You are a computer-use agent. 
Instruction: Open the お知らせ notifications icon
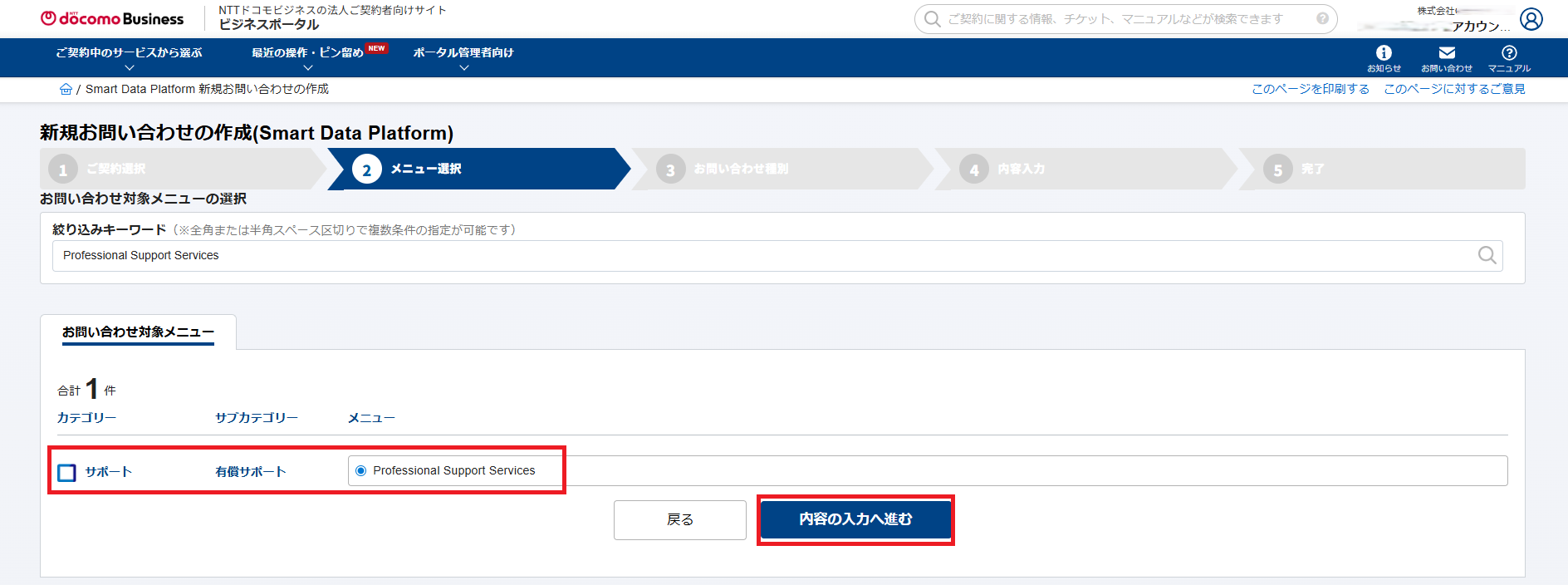pos(1384,57)
